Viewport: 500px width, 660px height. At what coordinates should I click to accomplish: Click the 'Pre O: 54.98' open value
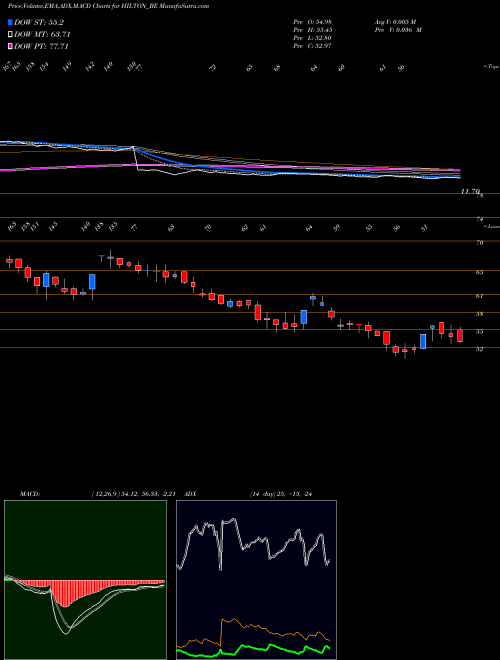(x=313, y=22)
